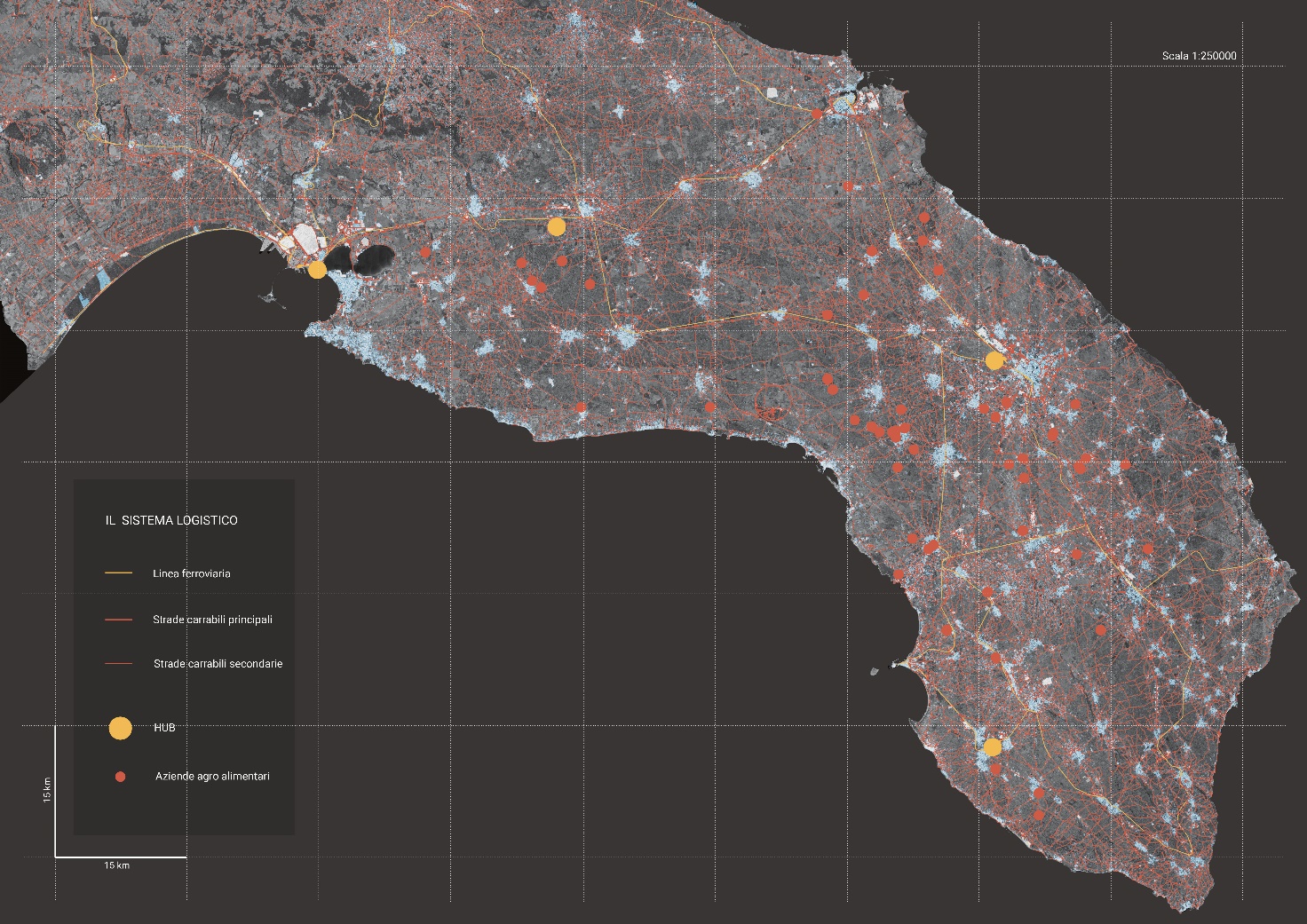The image size is (1307, 924).
Task: Select the red company dot nearest Brindisi port
Action: coord(817,114)
